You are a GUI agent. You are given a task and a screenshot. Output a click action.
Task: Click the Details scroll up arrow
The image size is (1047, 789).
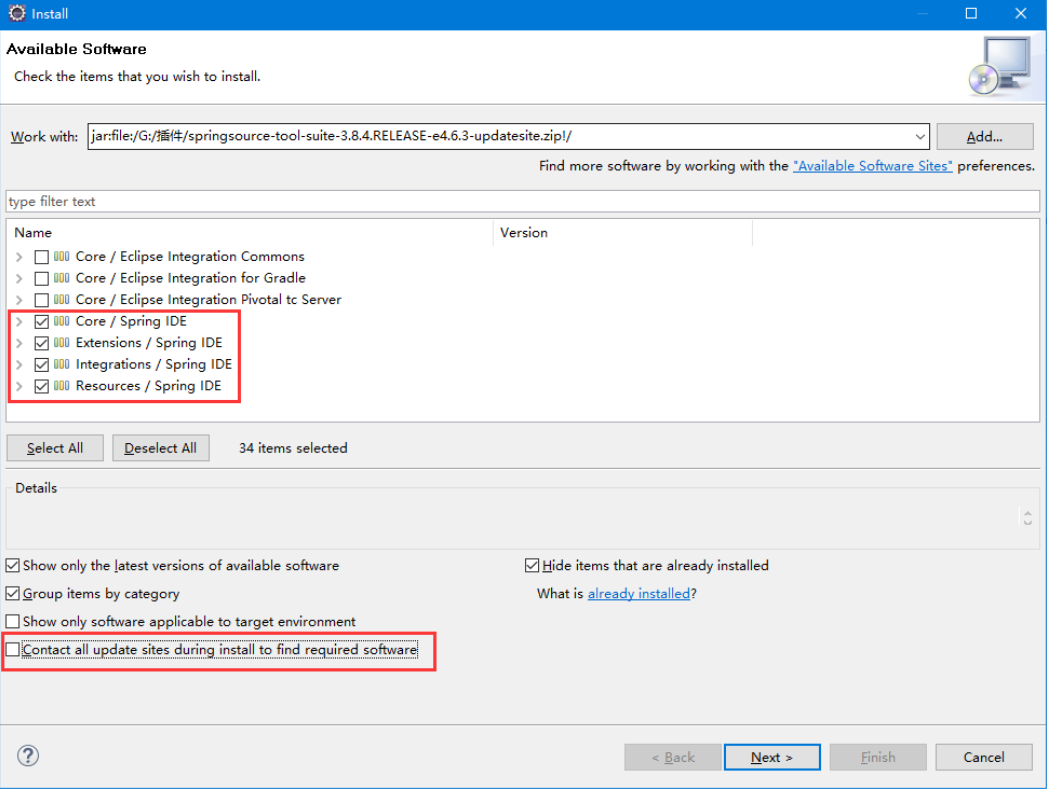(1028, 513)
